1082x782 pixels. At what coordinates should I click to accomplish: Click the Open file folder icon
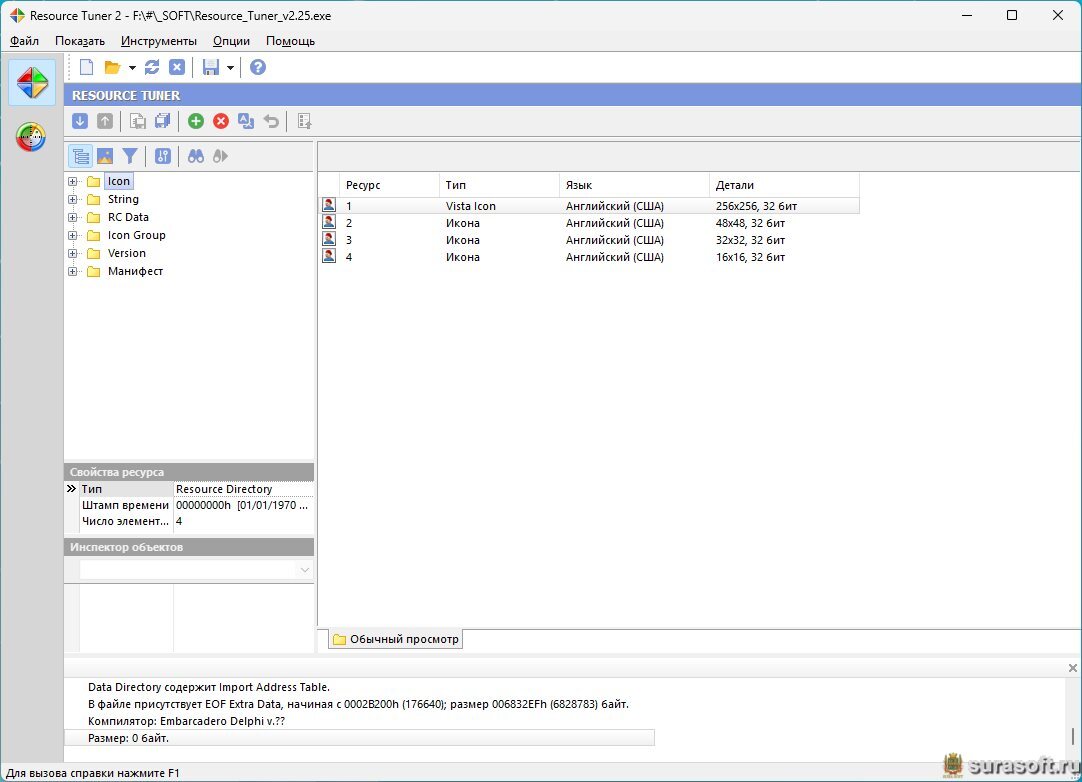pyautogui.click(x=112, y=67)
